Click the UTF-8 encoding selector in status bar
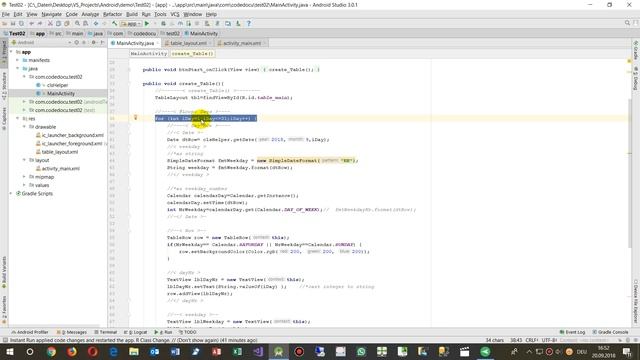Screen dimensions: 640x360 tap(549, 340)
